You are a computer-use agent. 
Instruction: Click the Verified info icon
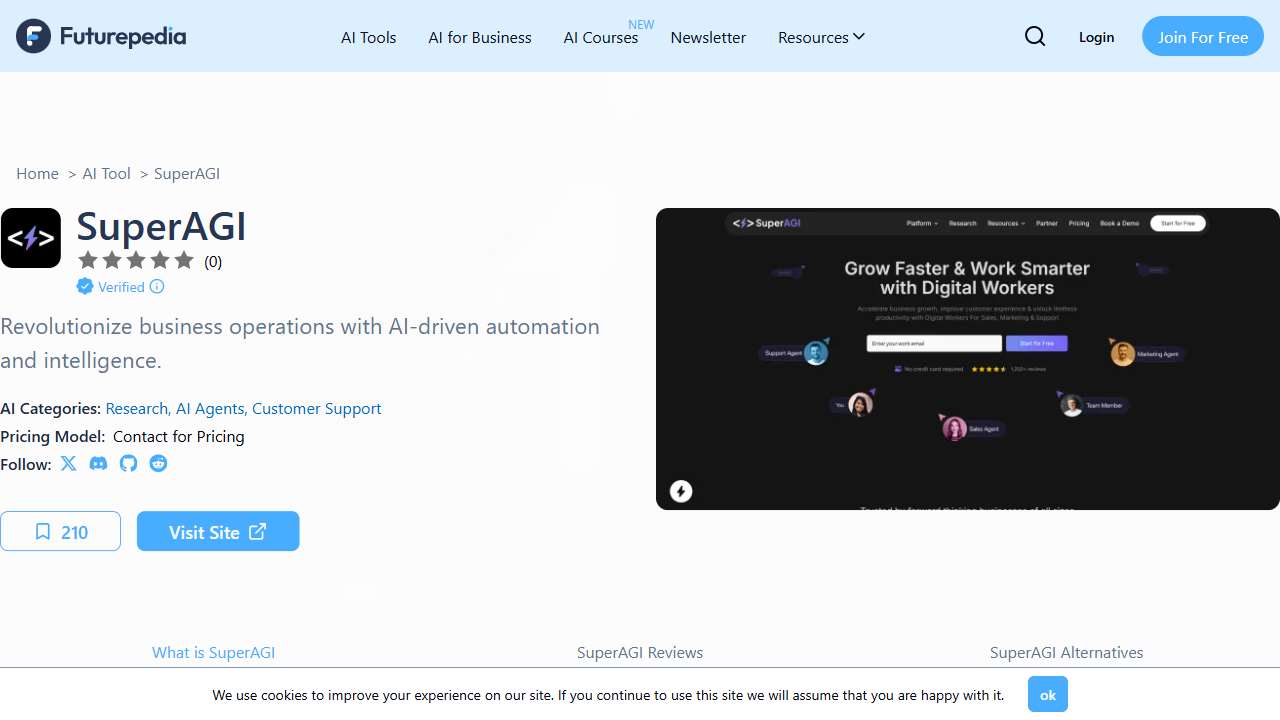click(x=157, y=287)
